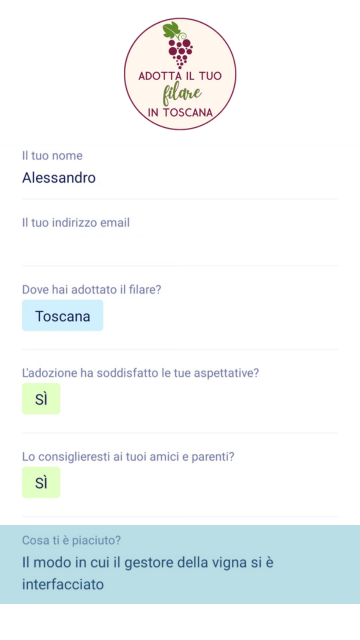Viewport: 360px width, 640px height.
Task: Click the Adotta il tuo filare logo
Action: 180,74
